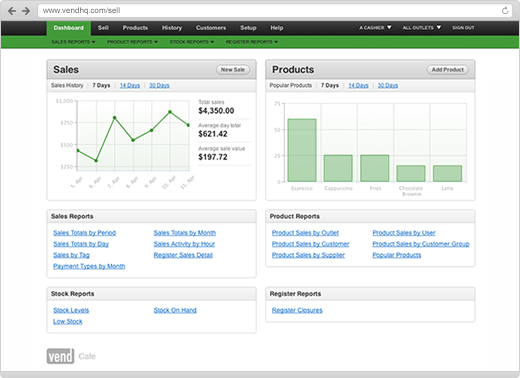Click the Chocolate Brownie bar
This screenshot has width=520, height=378.
411,174
